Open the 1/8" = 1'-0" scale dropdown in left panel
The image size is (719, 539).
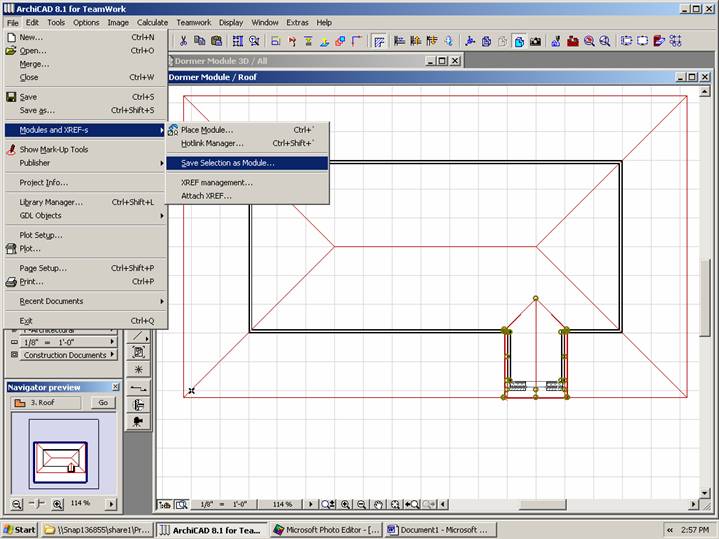tap(68, 342)
